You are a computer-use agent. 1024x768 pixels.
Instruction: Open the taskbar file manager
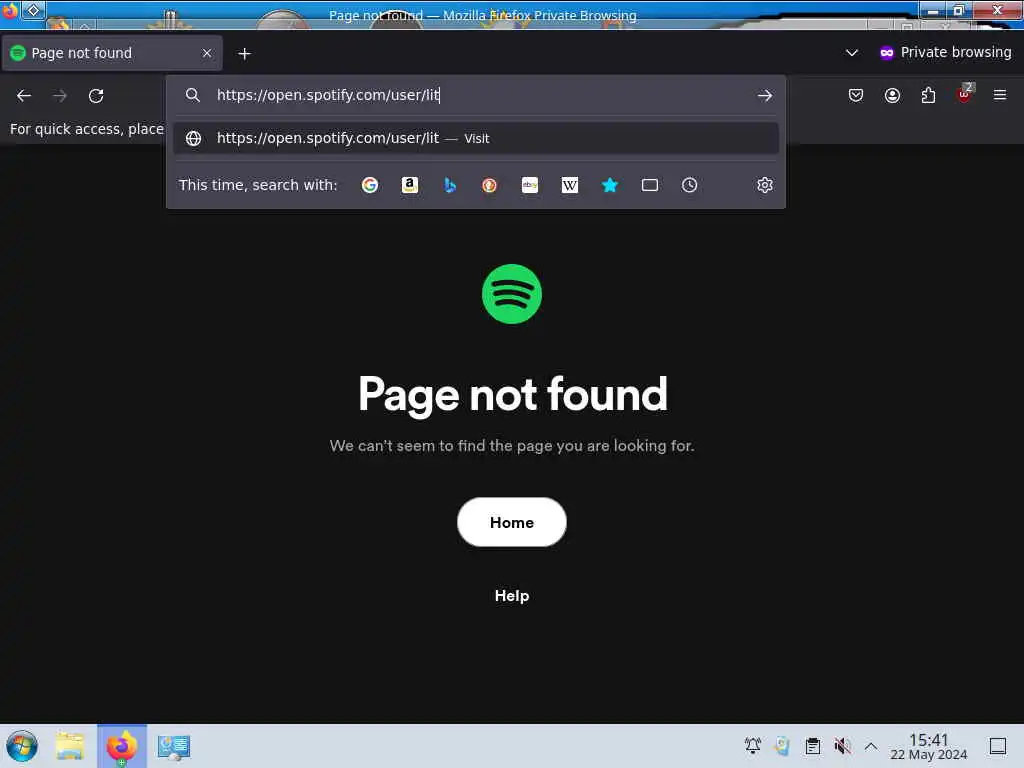pyautogui.click(x=70, y=746)
